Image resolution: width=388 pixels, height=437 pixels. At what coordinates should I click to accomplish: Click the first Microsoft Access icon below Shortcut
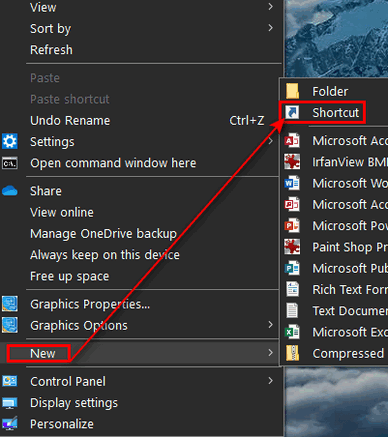pos(292,141)
